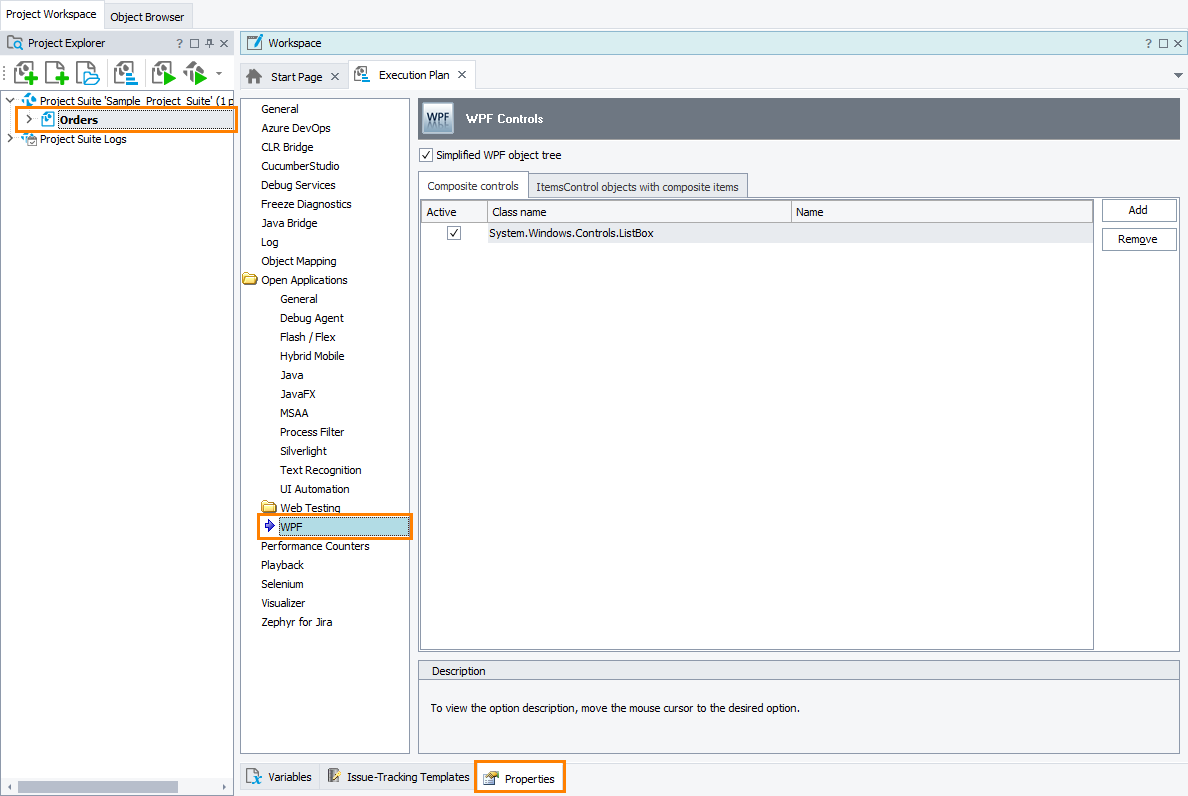Run the project using the green run icon
Viewport: 1188px width, 796px height.
pos(162,72)
